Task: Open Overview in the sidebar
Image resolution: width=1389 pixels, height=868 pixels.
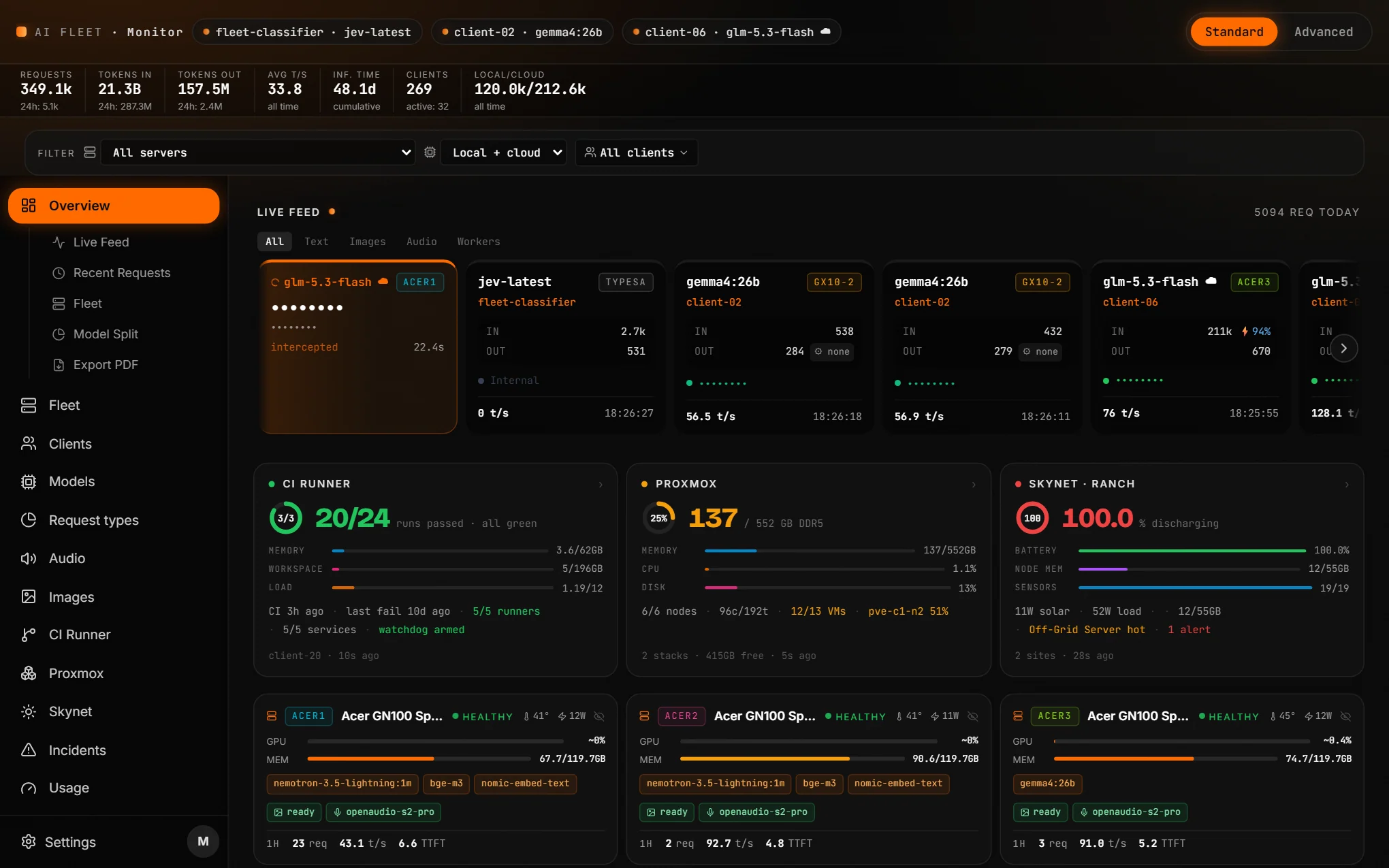Action: point(114,206)
